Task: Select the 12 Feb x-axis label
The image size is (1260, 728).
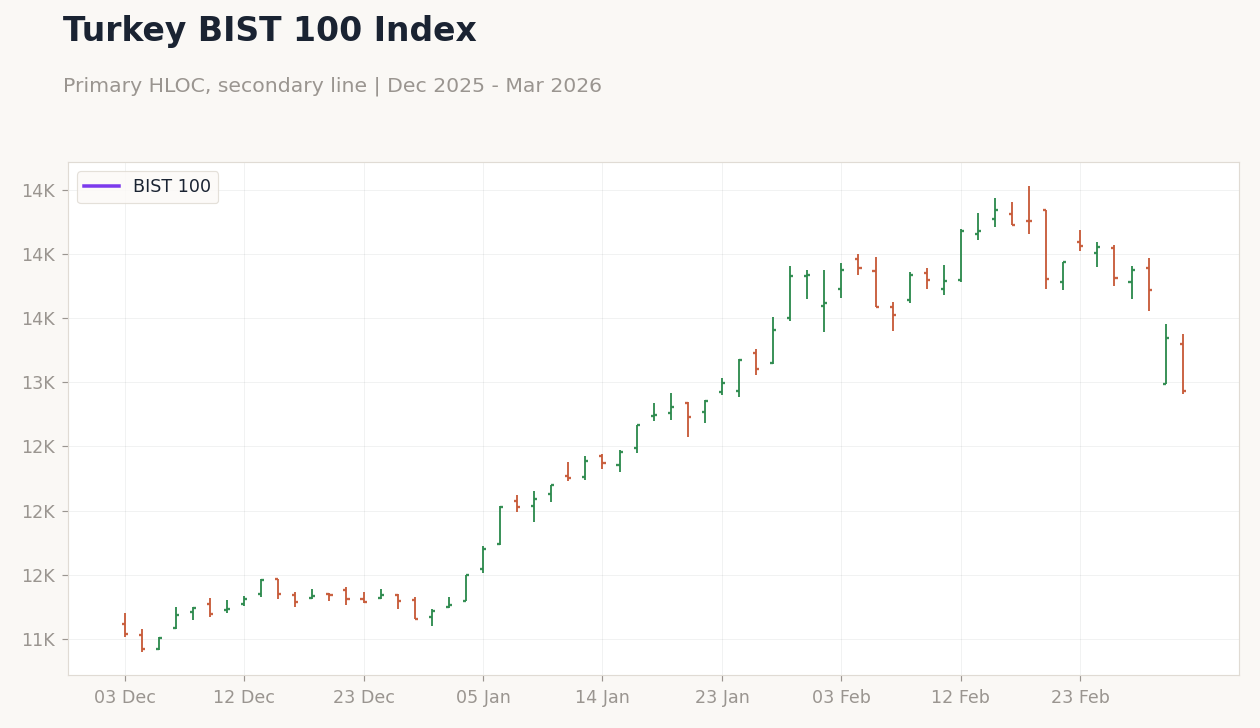Action: tap(961, 698)
